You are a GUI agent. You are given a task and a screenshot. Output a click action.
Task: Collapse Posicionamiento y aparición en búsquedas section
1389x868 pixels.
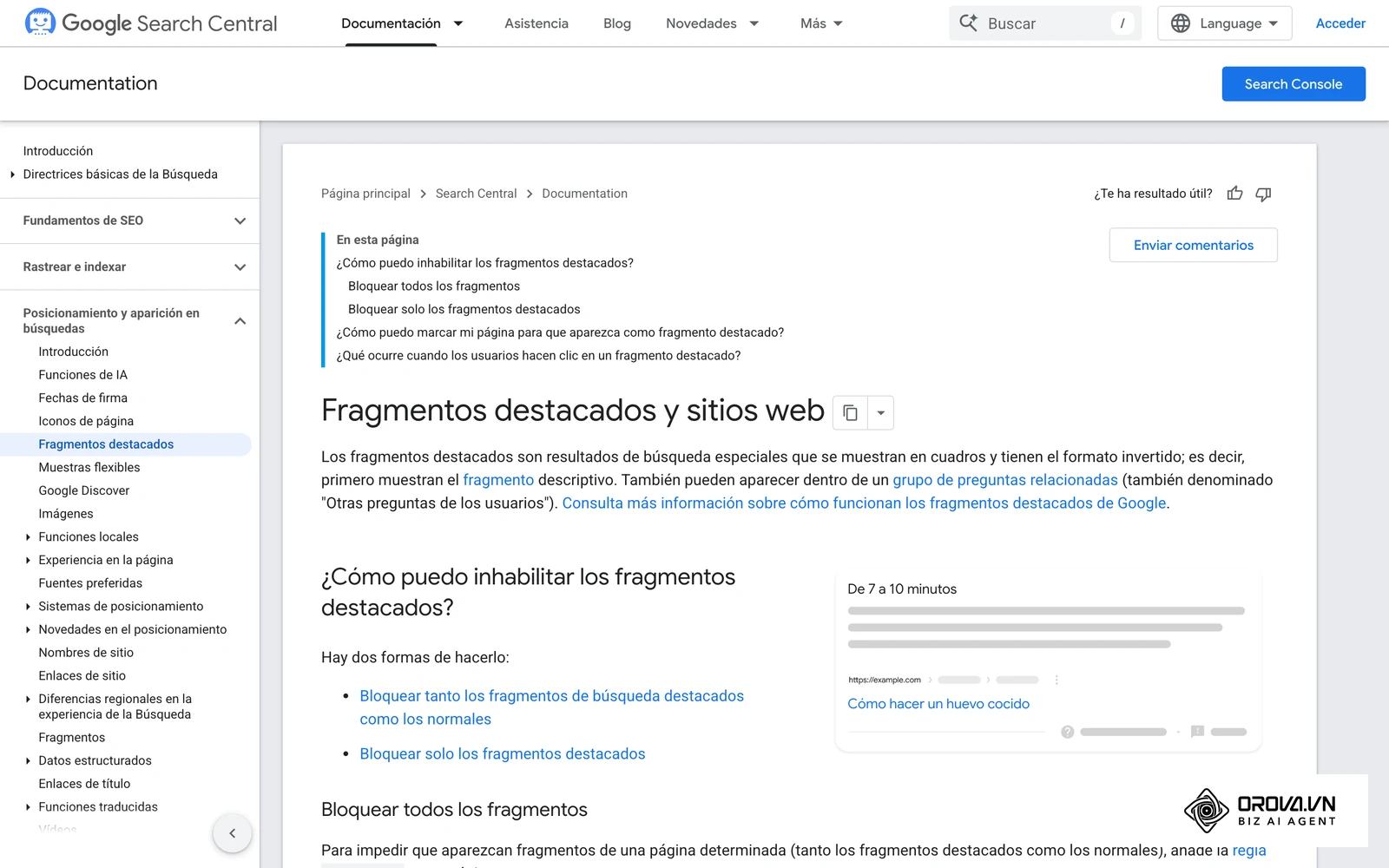pyautogui.click(x=240, y=321)
